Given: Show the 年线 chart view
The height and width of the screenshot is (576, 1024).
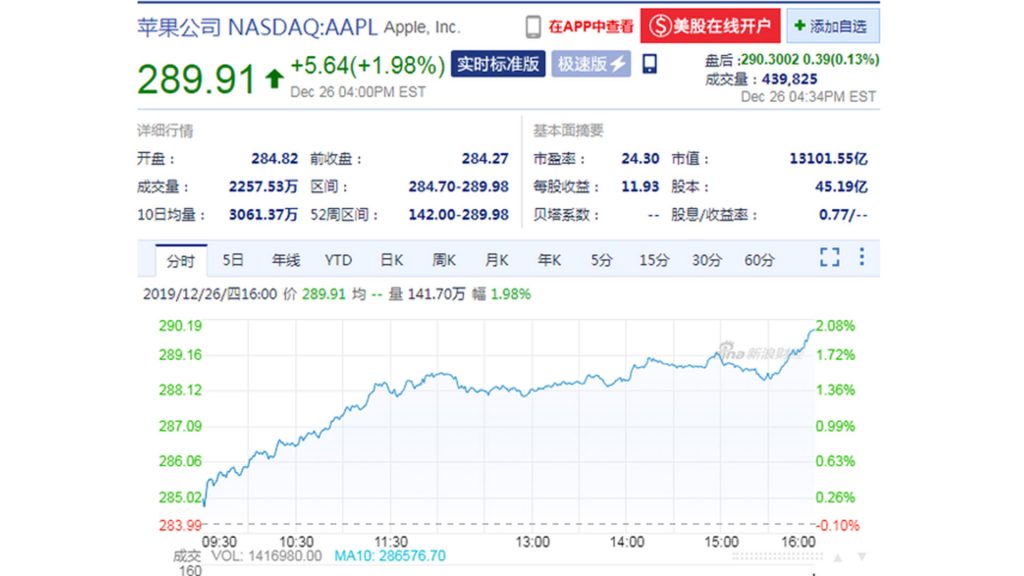Looking at the screenshot, I should tap(285, 260).
